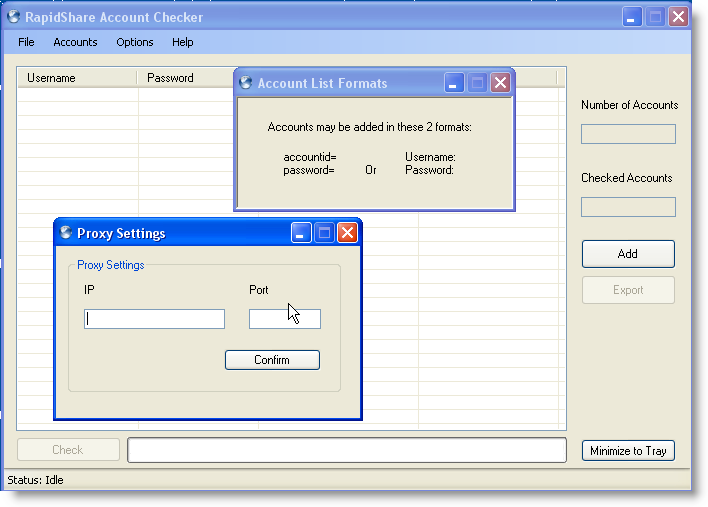Click the 'Number of Accounts' label
The height and width of the screenshot is (507, 708).
click(629, 105)
